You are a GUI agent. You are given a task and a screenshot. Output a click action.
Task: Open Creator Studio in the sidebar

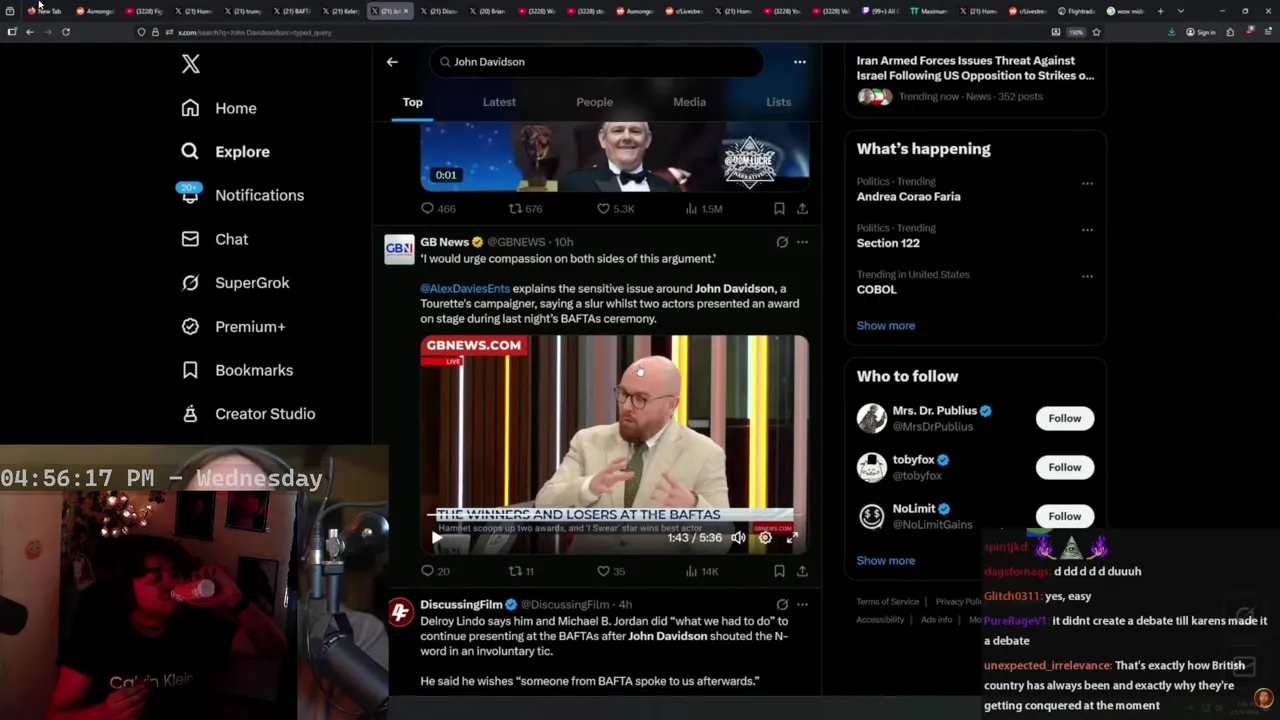pyautogui.click(x=248, y=414)
